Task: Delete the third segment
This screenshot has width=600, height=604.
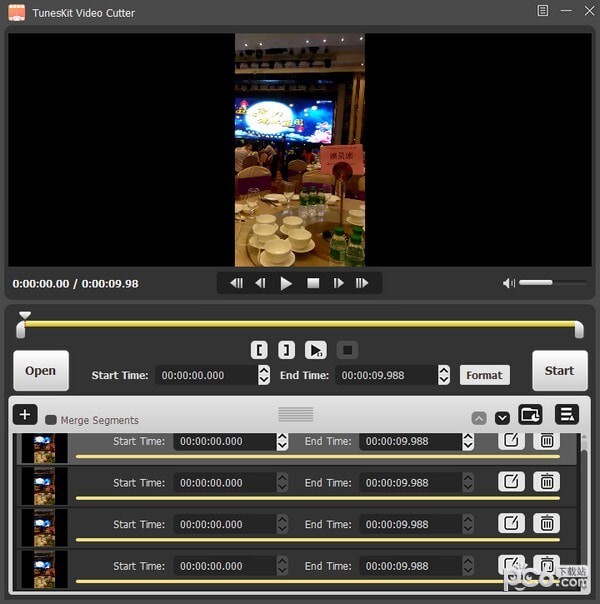Action: [546, 523]
